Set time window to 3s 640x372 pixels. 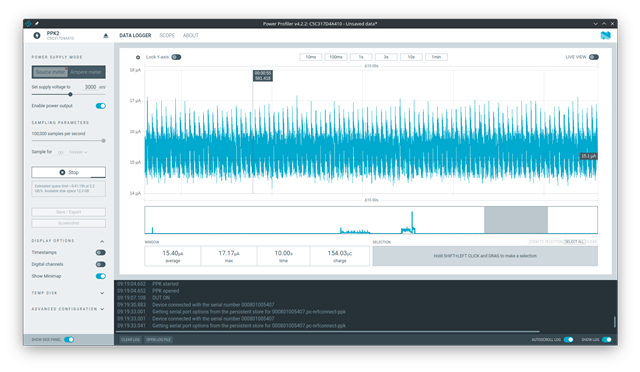pos(386,57)
